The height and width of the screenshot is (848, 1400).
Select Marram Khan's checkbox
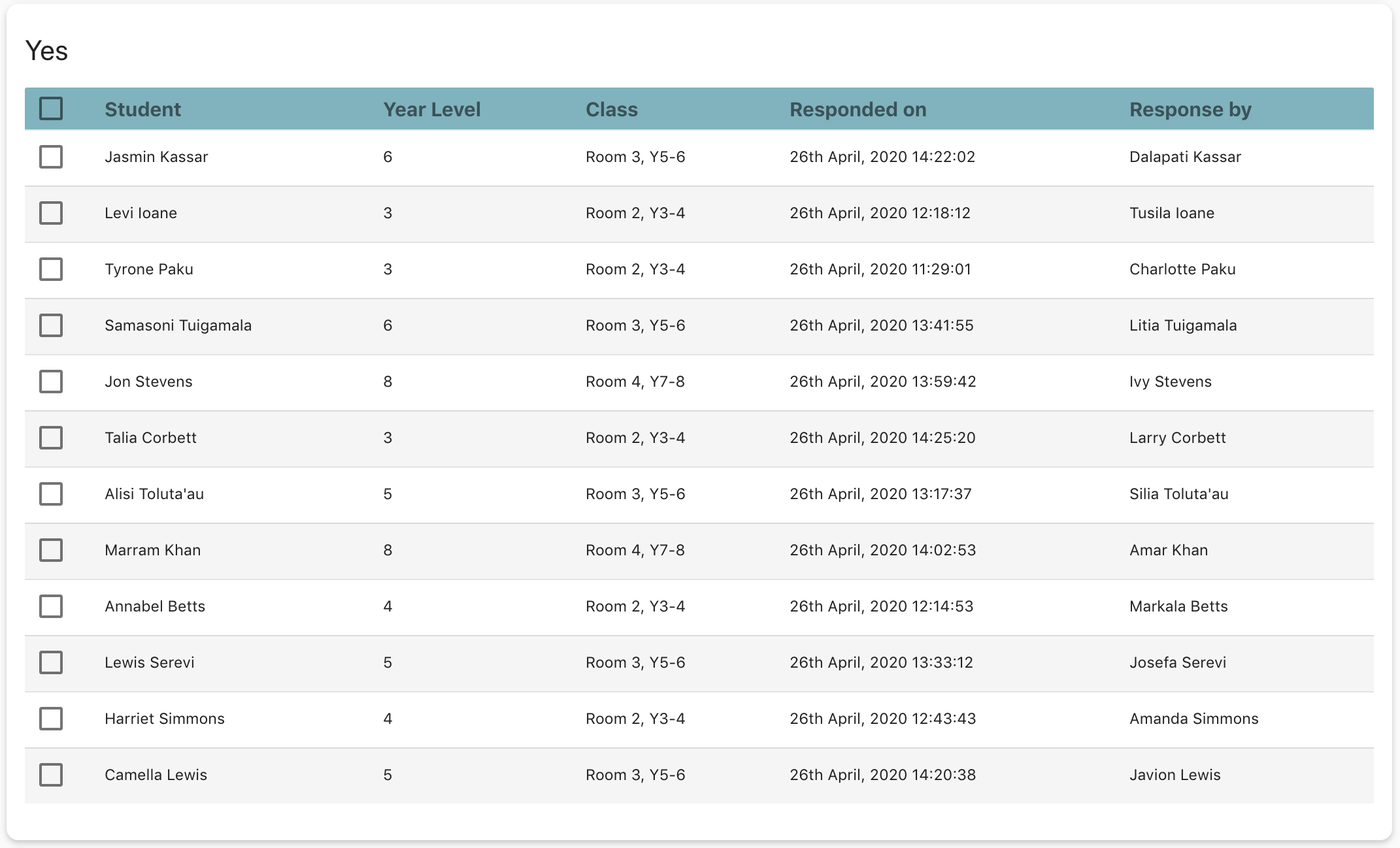(51, 550)
